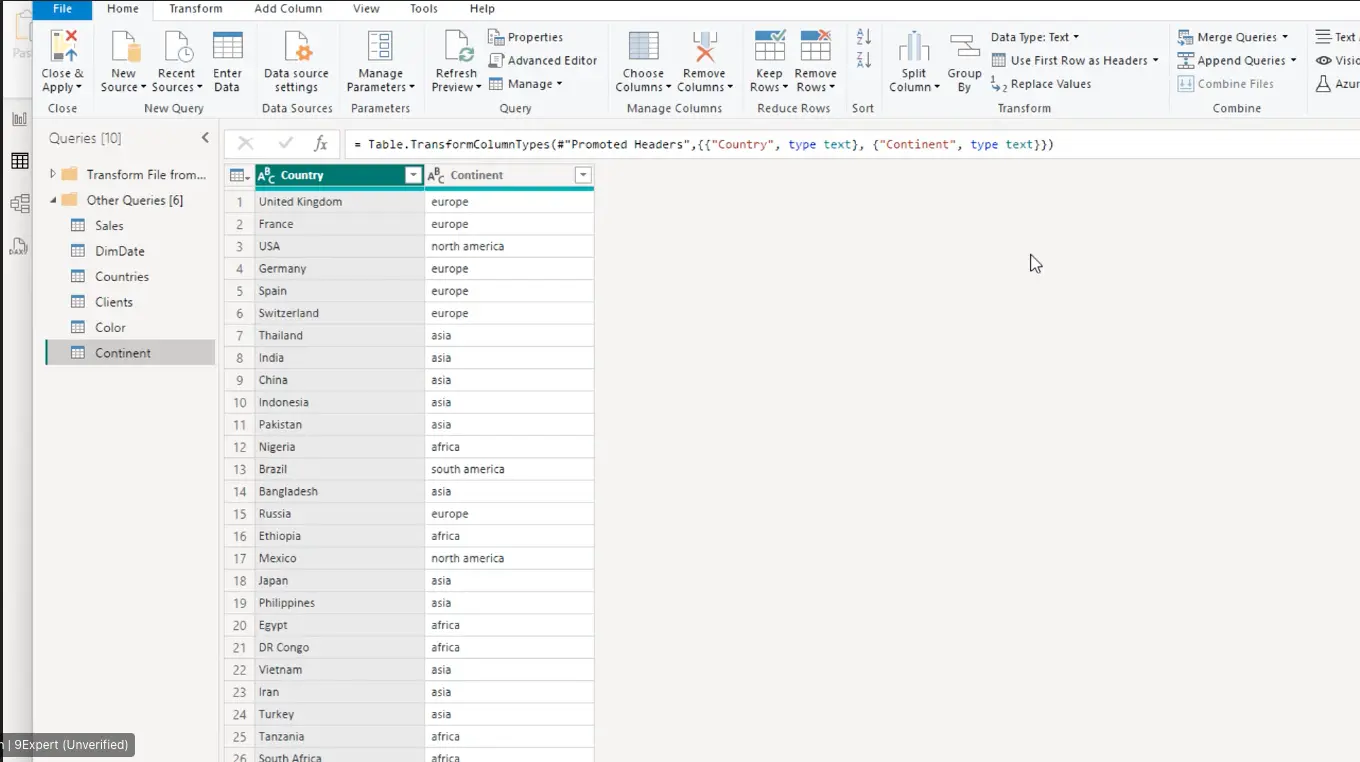Sort ascending using the A-Z icon

(864, 37)
